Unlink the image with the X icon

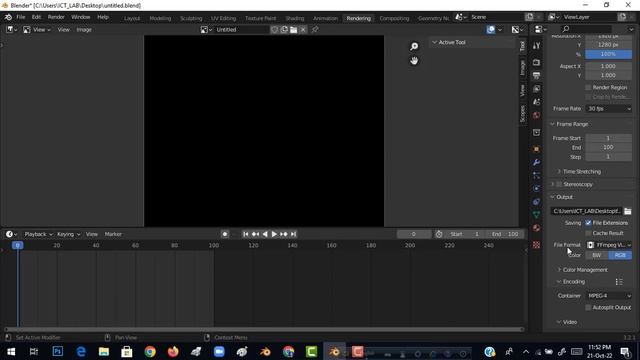click(303, 30)
